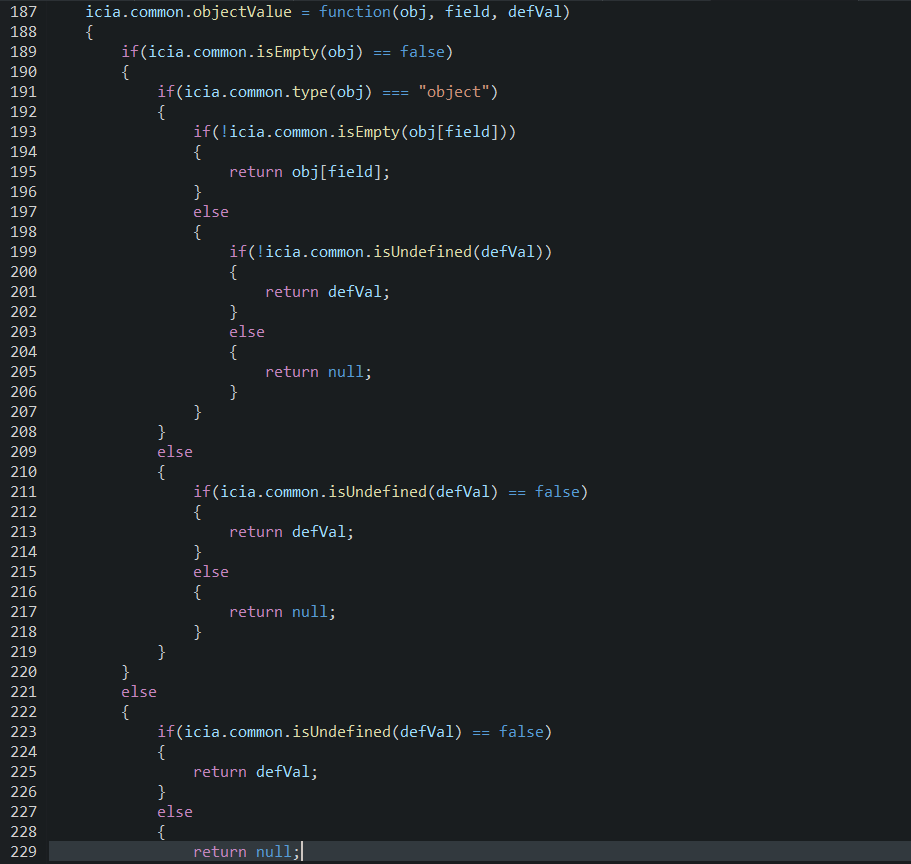Click the 'else' keyword on line 221
Image resolution: width=911 pixels, height=864 pixels.
click(138, 692)
